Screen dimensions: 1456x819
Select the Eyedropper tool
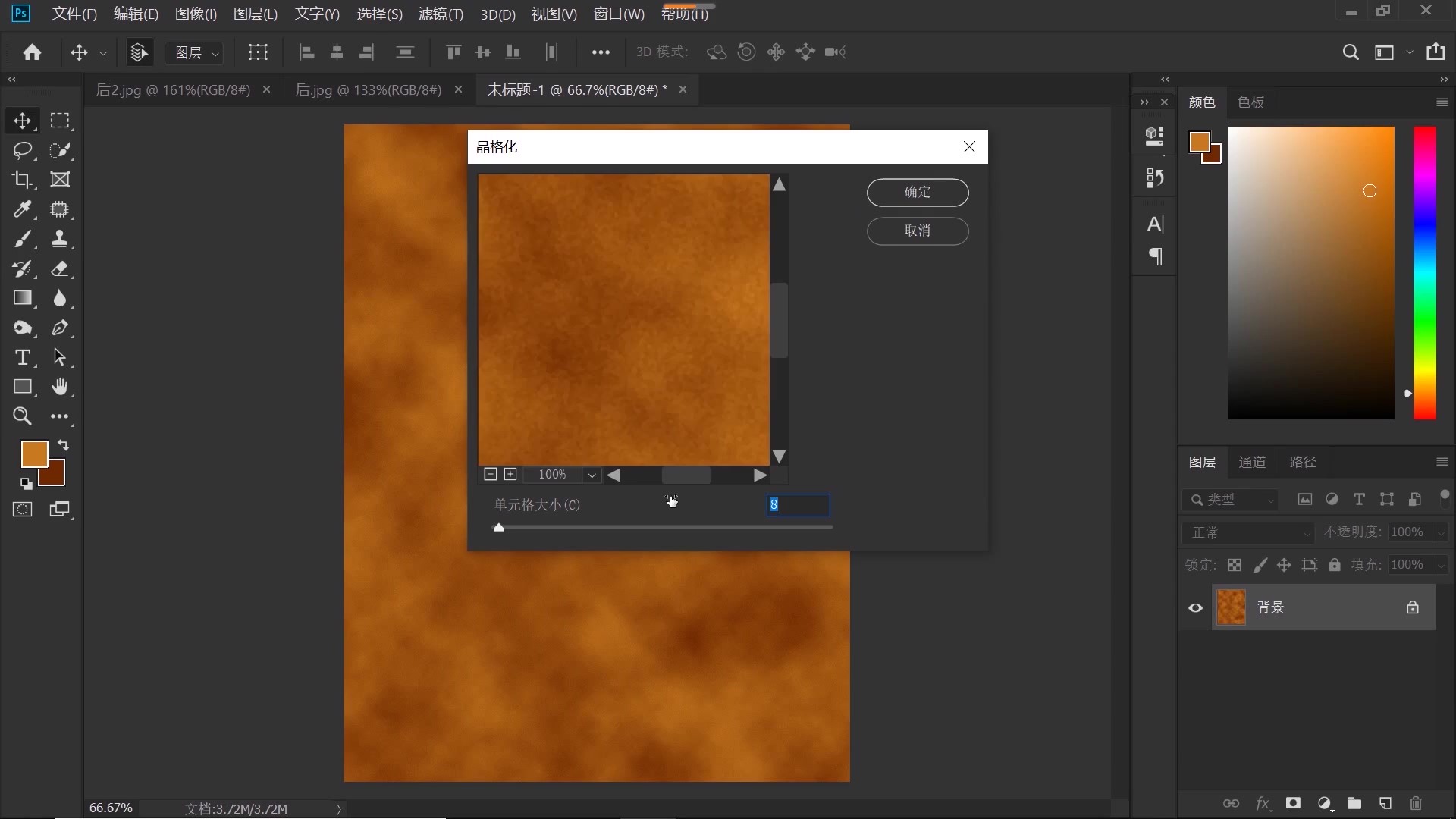(22, 209)
